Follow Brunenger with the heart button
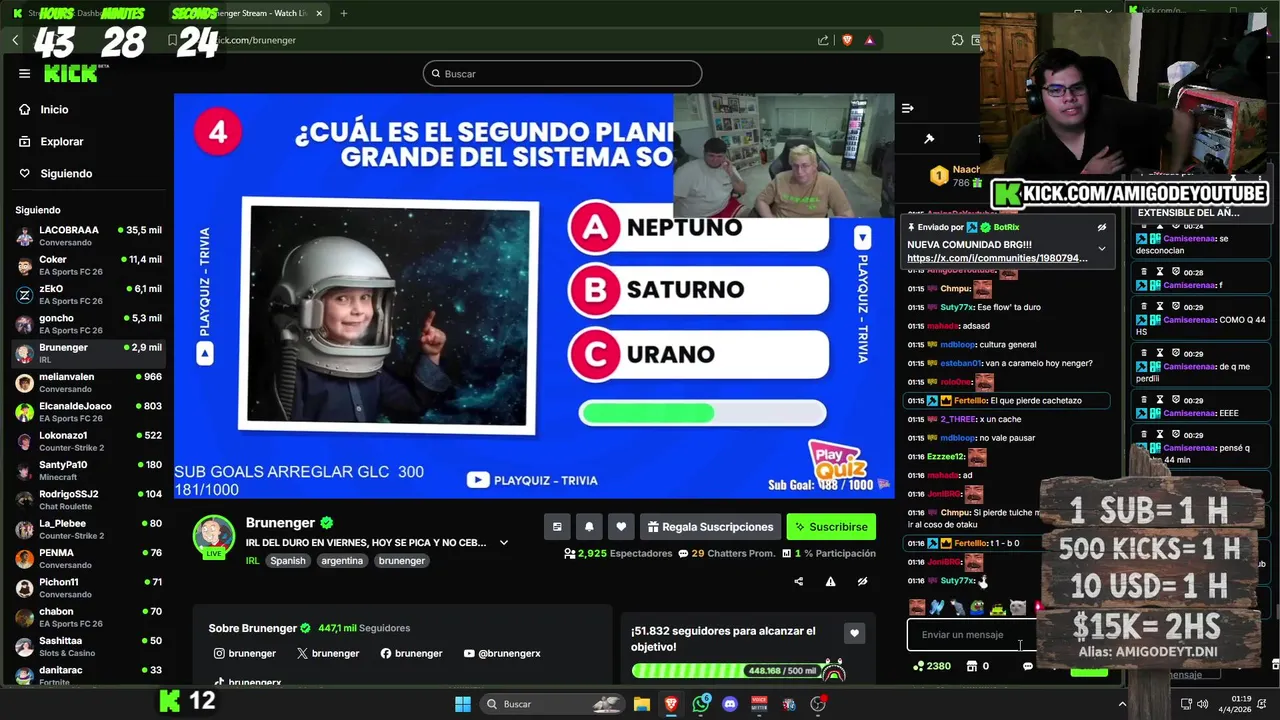Image resolution: width=1280 pixels, height=720 pixels. (621, 527)
